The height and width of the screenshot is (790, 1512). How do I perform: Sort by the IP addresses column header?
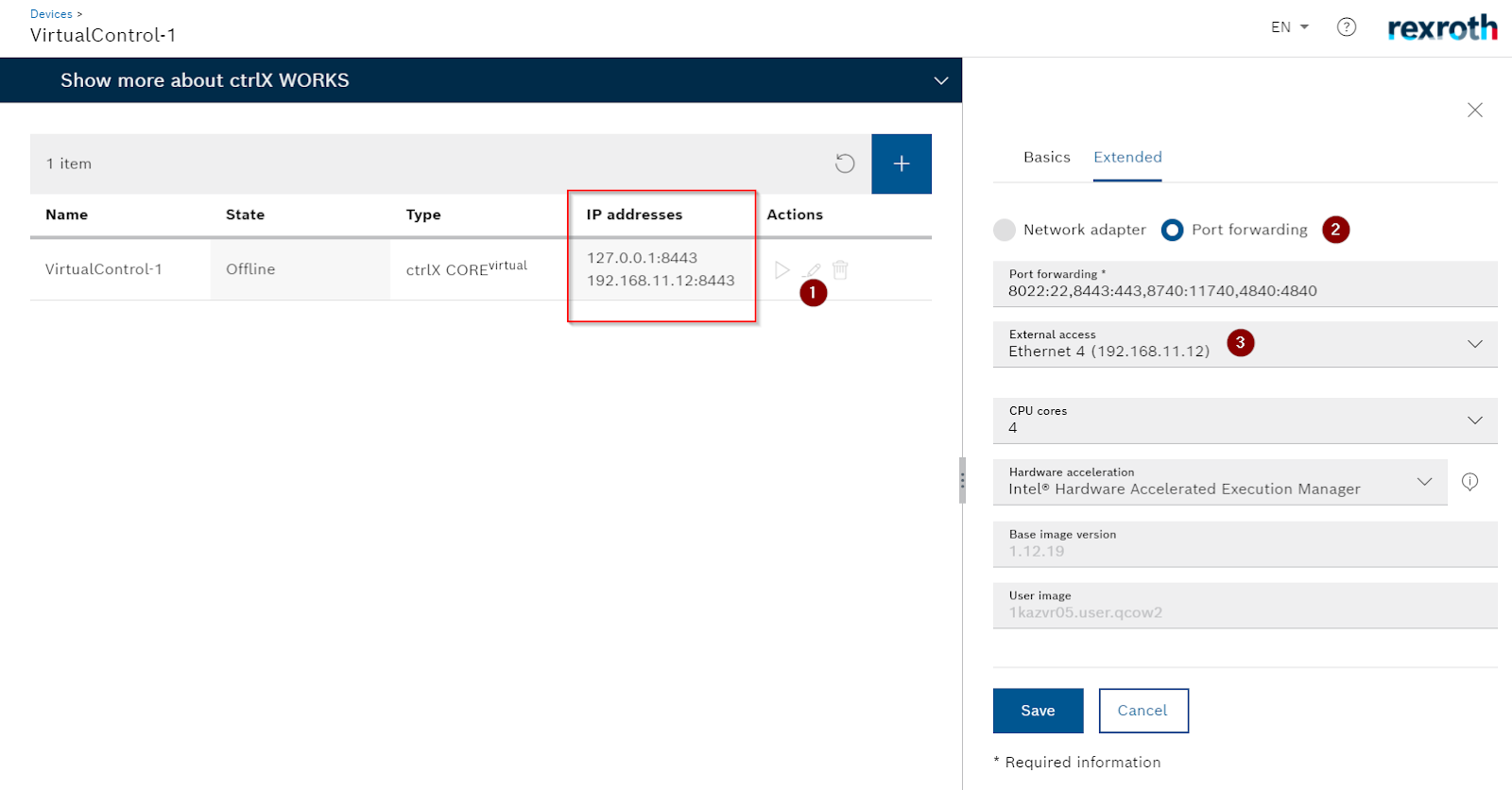pos(634,215)
